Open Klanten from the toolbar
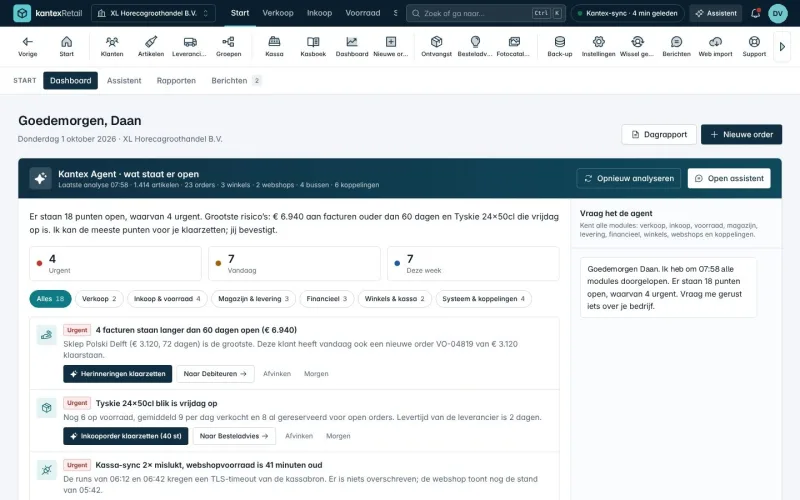This screenshot has height=500, width=800. 112,46
